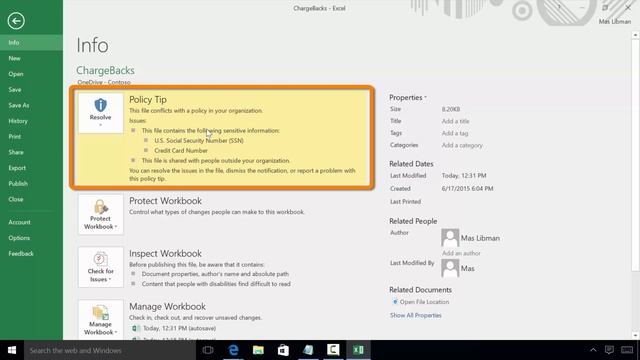This screenshot has width=640, height=360.
Task: Click the ChargeBacks file name heading
Action: 105,70
